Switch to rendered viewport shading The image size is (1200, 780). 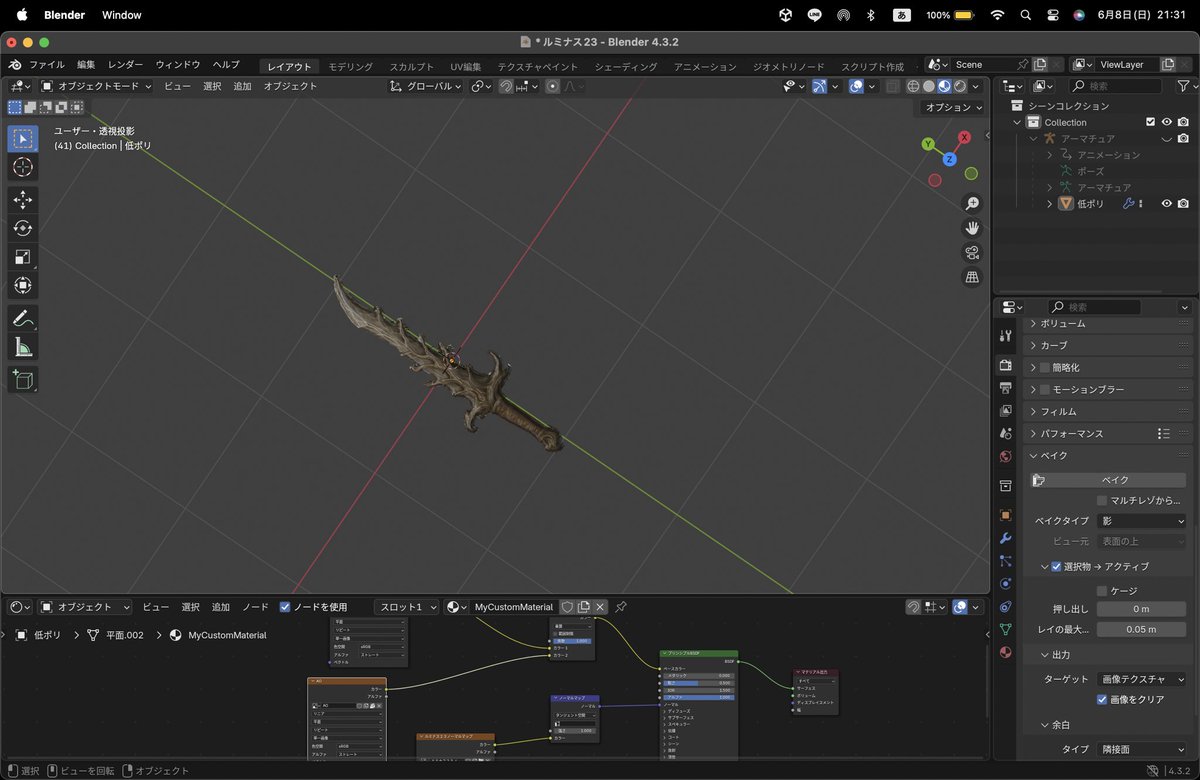click(x=961, y=86)
